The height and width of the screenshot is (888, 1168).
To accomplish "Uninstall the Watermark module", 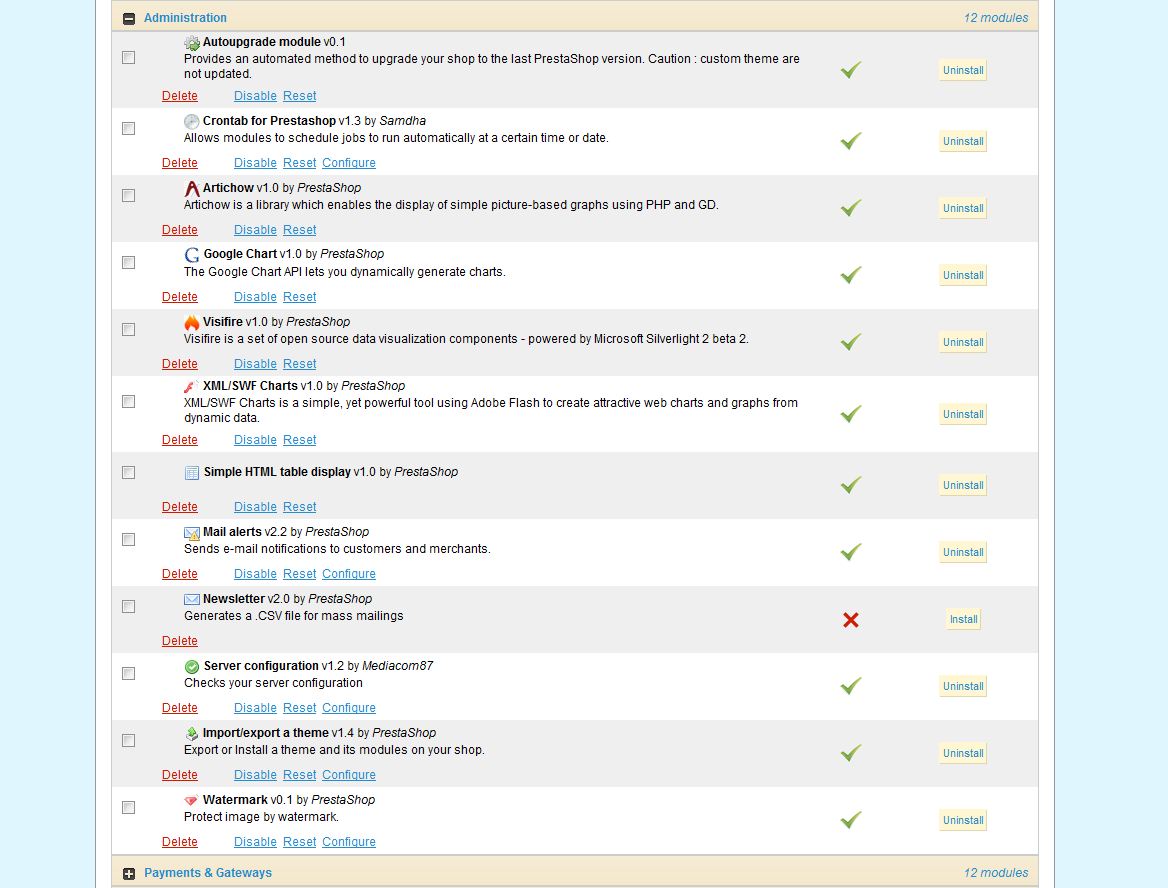I will pyautogui.click(x=963, y=820).
